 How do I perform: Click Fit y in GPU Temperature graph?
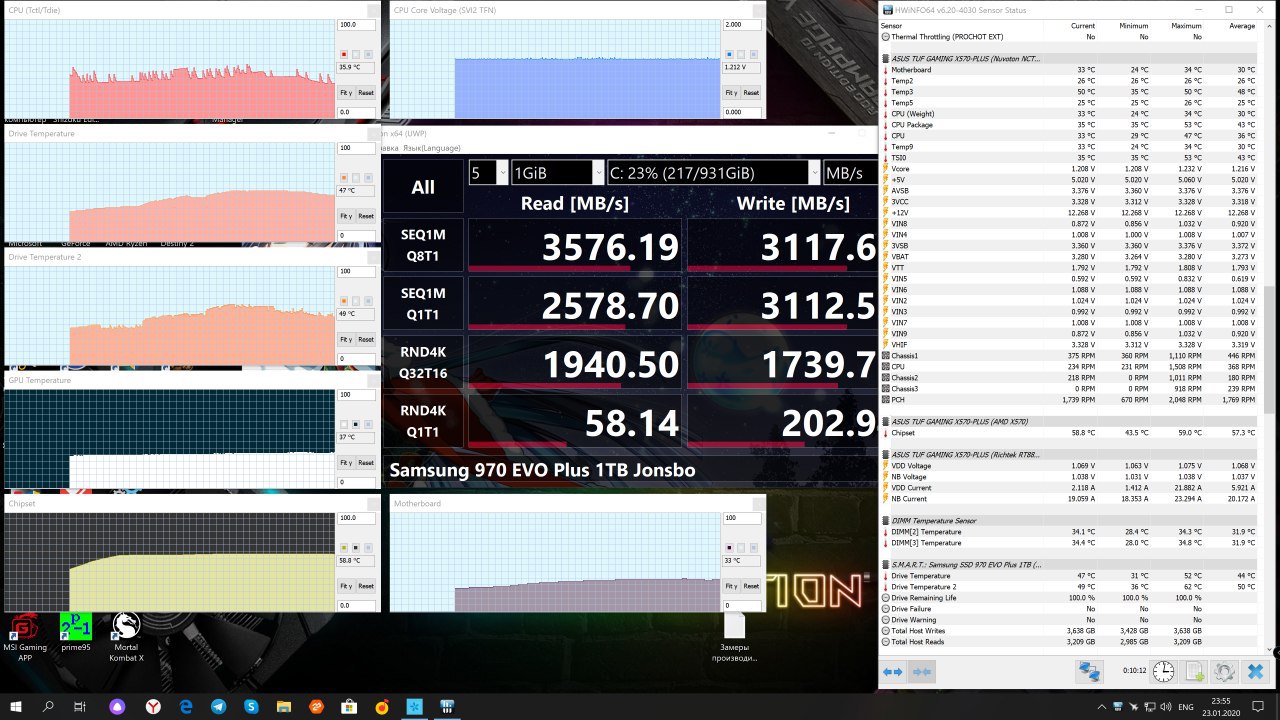(346, 462)
